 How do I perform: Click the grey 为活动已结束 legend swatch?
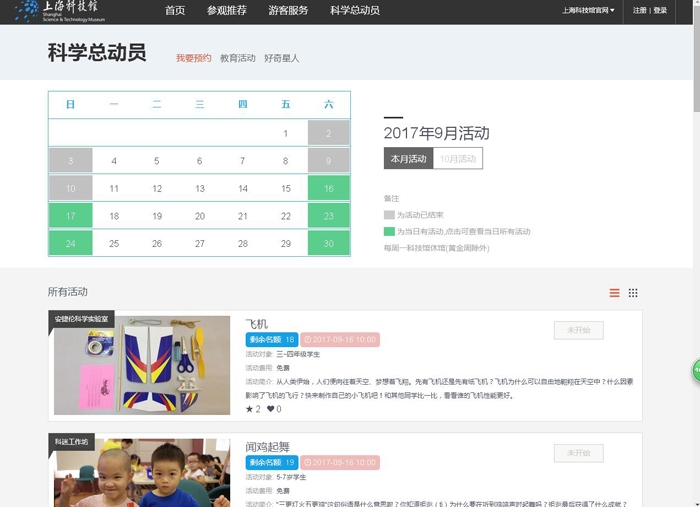pos(389,215)
